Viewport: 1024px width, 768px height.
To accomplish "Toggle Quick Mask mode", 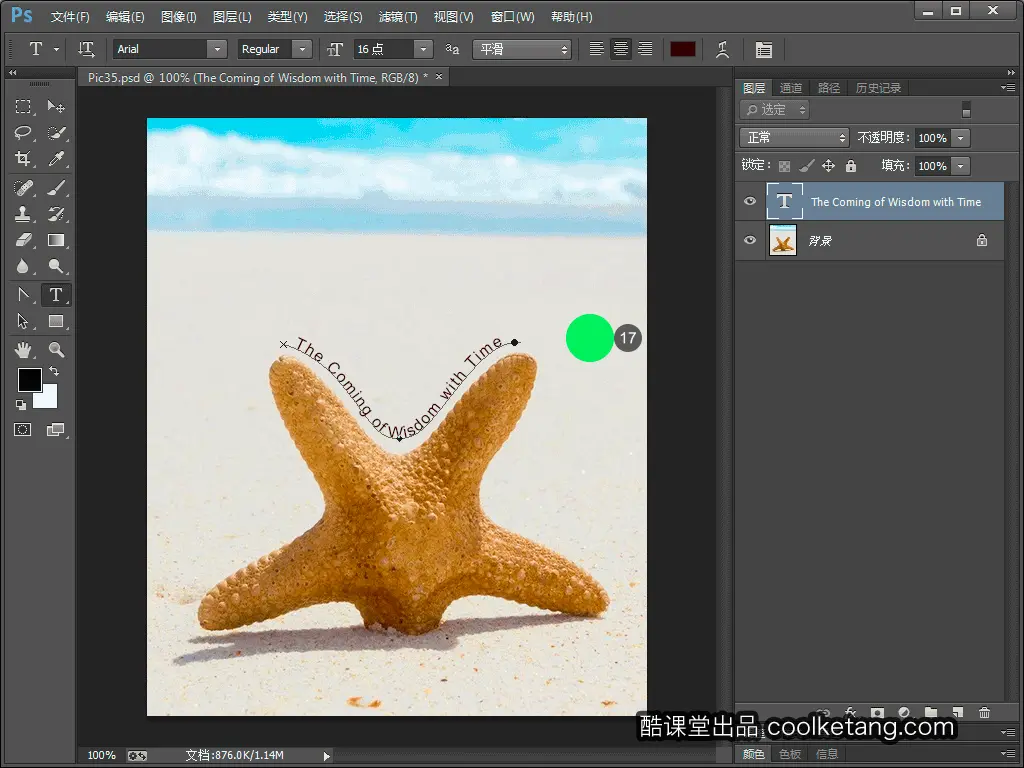I will (x=23, y=430).
